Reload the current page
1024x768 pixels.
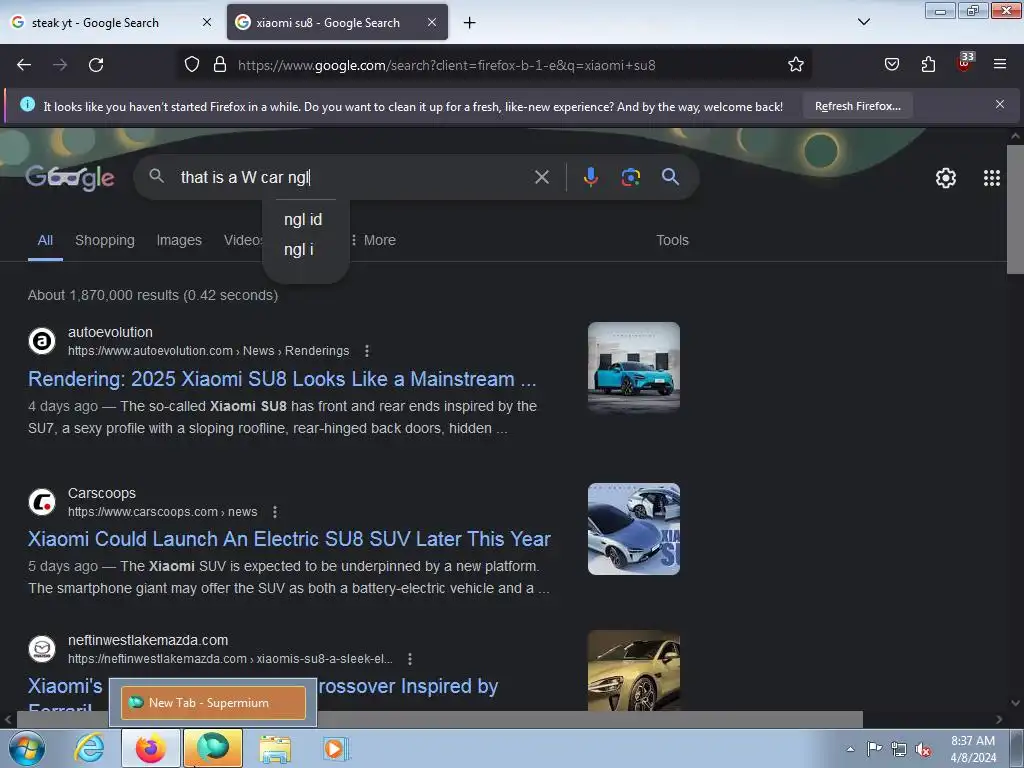(96, 65)
